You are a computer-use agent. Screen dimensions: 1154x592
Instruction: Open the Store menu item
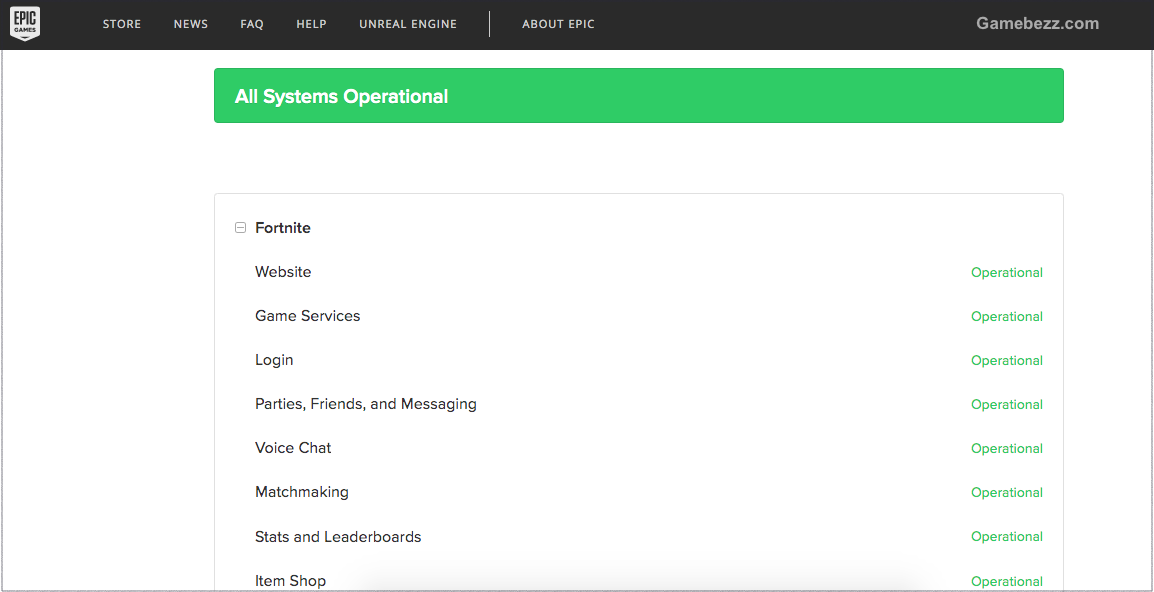pos(122,24)
